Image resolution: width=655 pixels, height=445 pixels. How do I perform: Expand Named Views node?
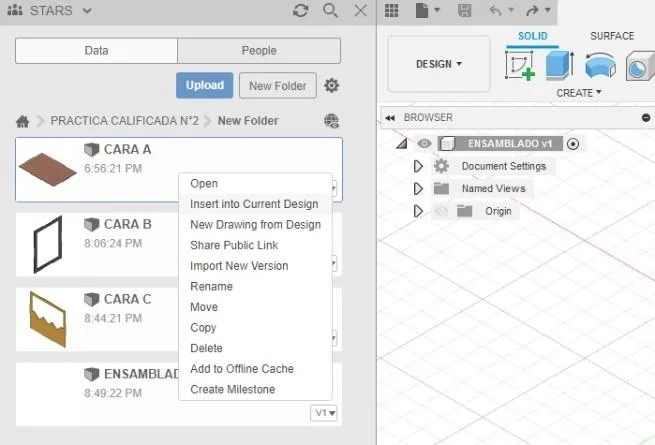tap(418, 189)
